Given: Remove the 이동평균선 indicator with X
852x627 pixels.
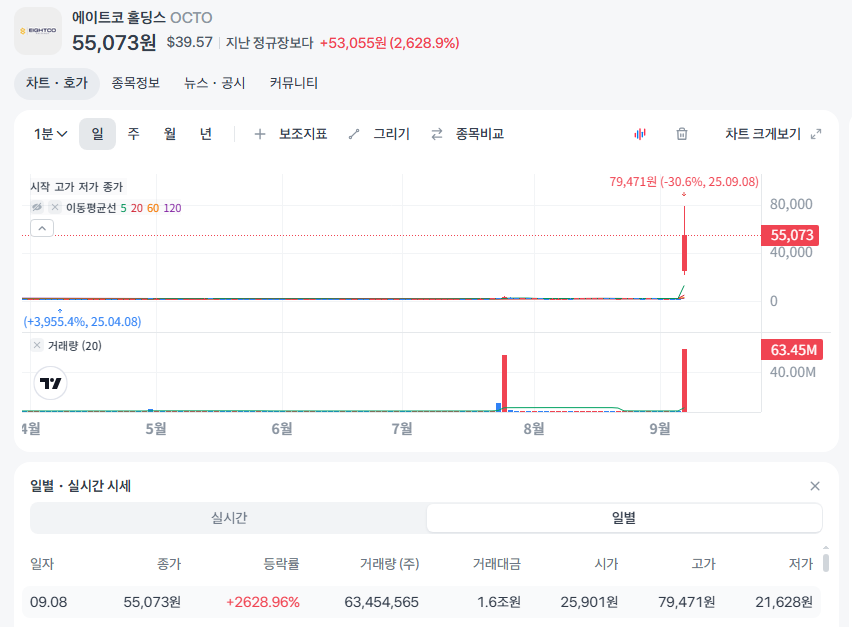Looking at the screenshot, I should [x=55, y=207].
